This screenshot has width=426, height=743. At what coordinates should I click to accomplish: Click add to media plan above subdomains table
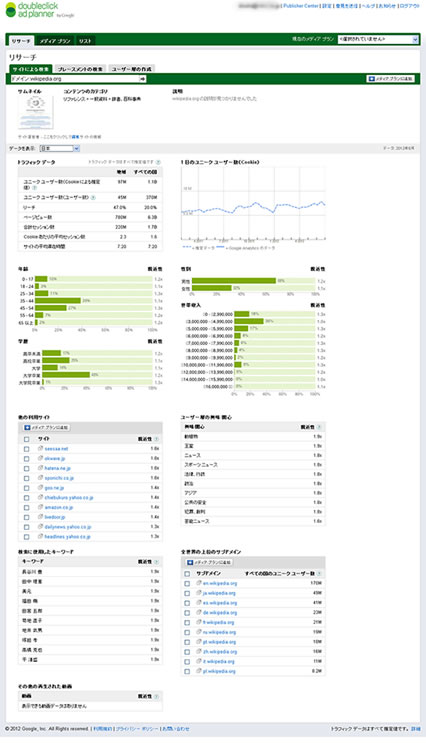[x=208, y=562]
